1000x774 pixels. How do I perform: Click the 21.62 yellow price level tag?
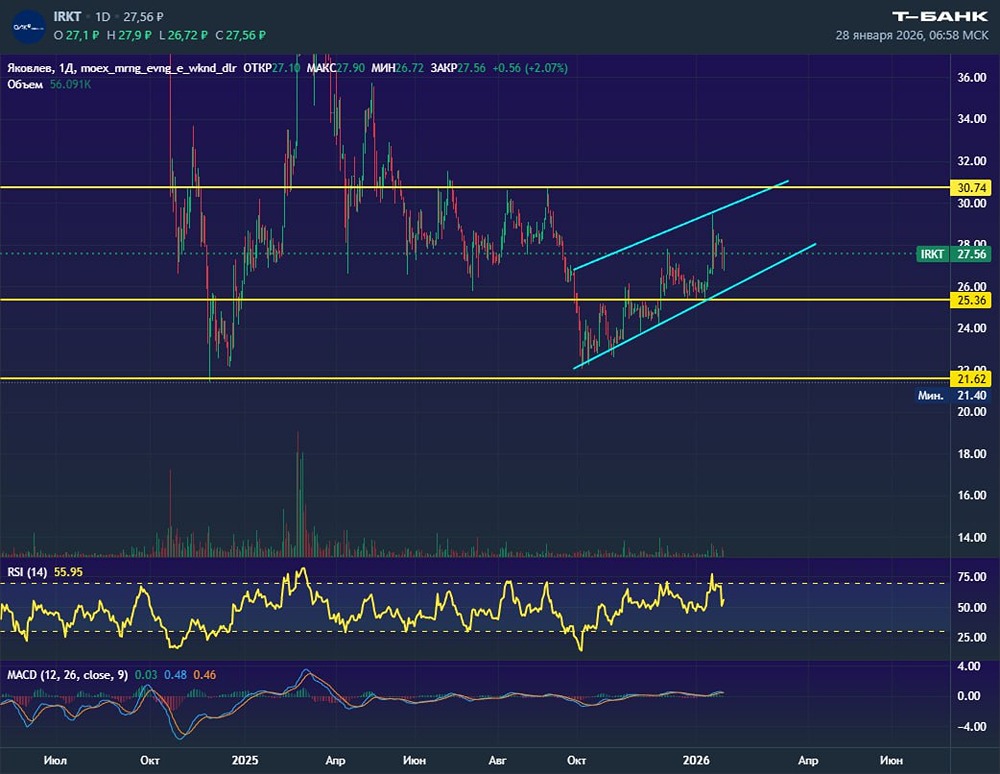coord(971,379)
